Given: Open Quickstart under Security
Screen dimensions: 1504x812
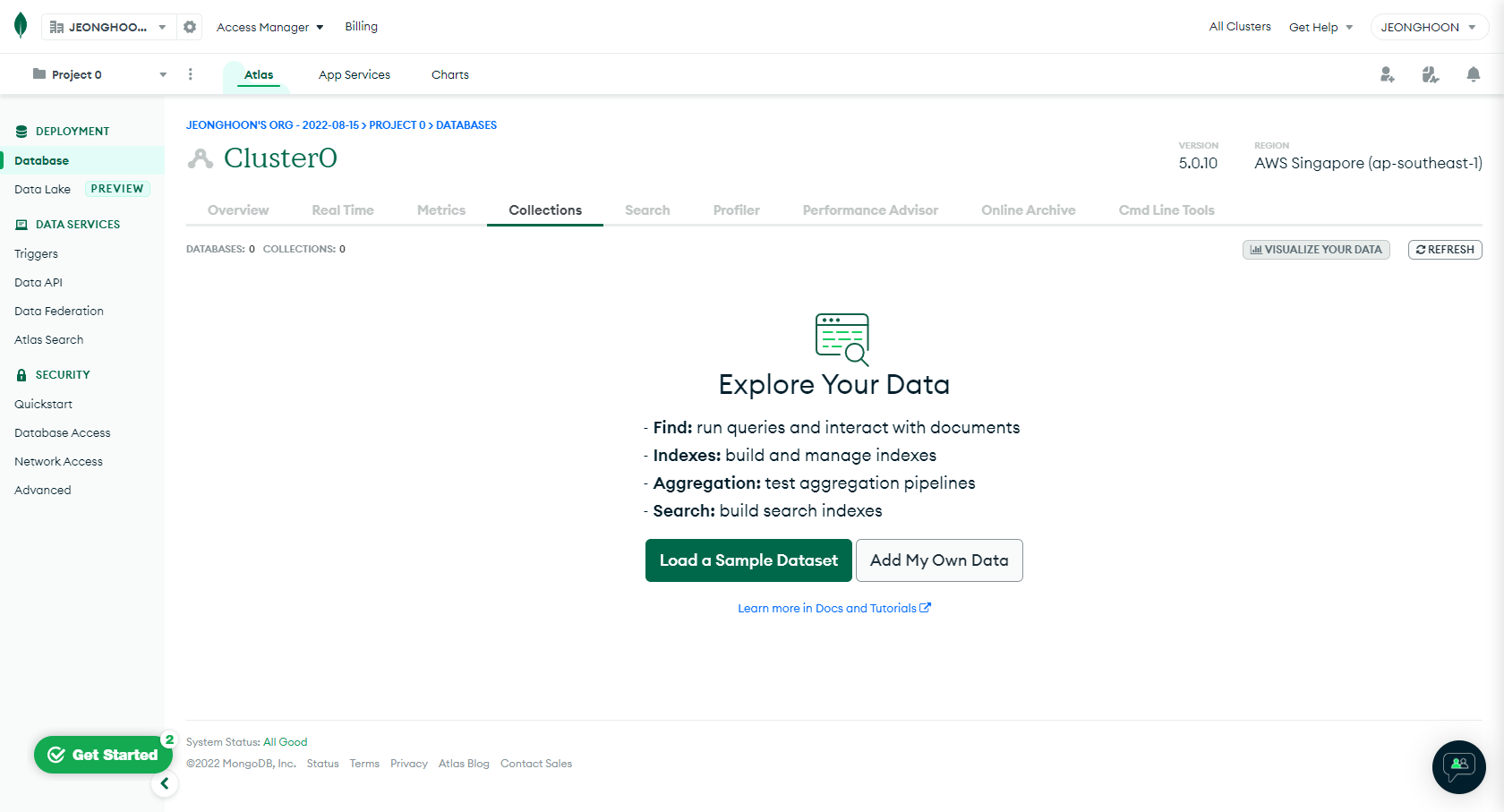Looking at the screenshot, I should click(43, 405).
